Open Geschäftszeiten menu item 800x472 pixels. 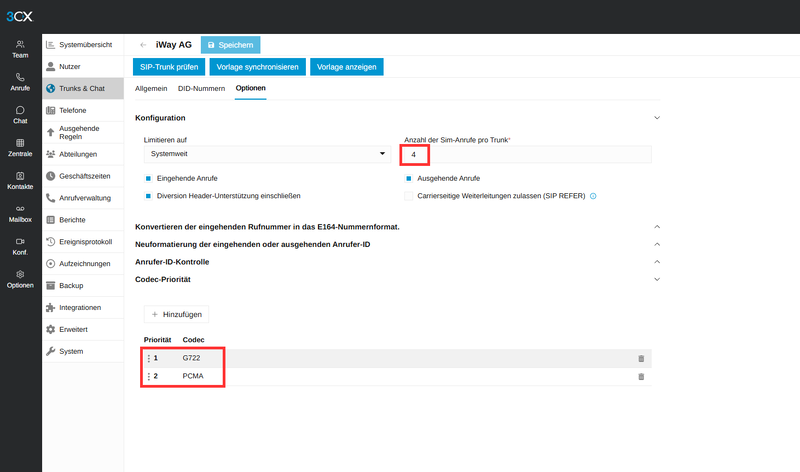(x=83, y=176)
